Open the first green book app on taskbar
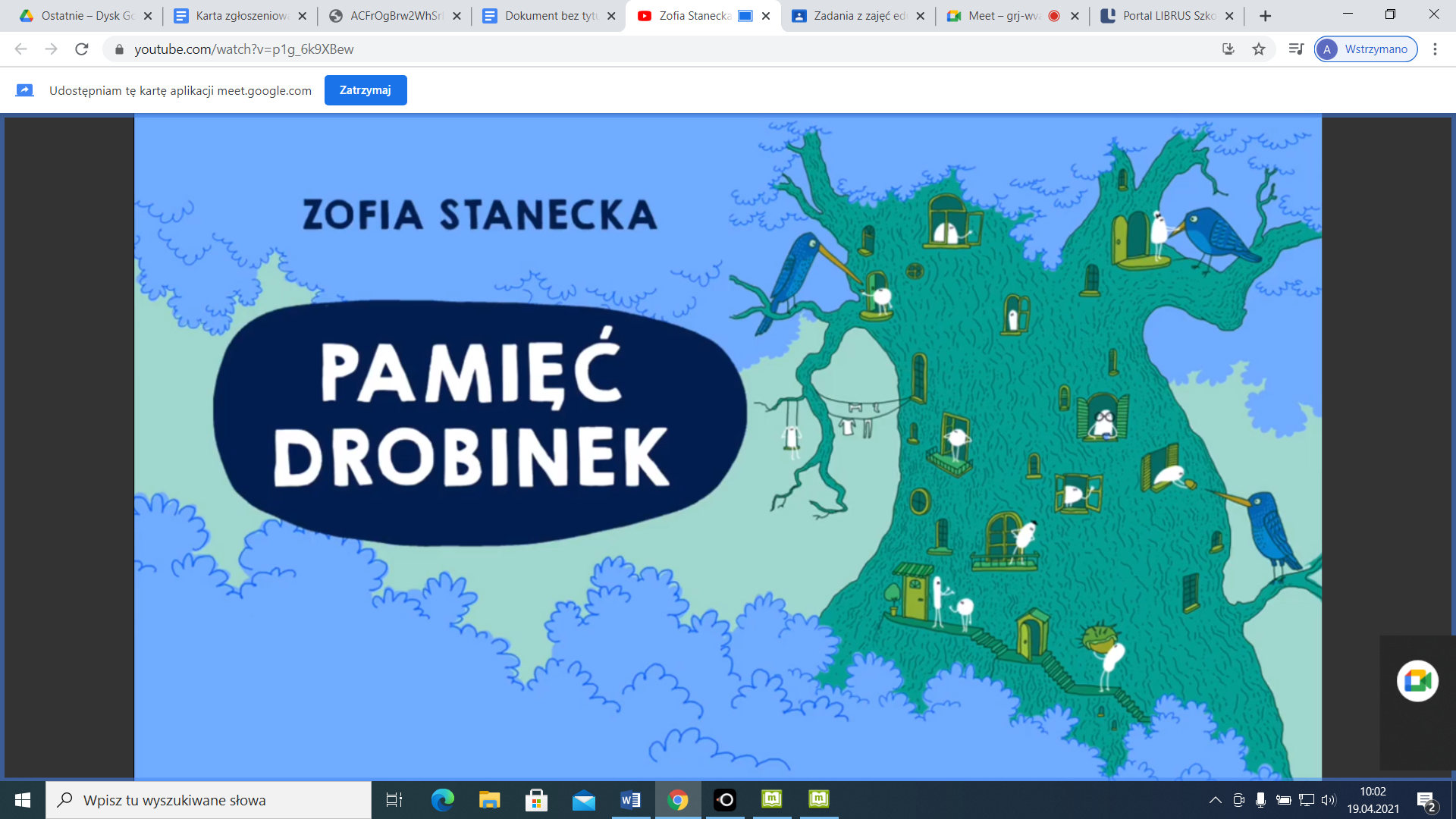Screen dimensions: 1456x819 771,800
